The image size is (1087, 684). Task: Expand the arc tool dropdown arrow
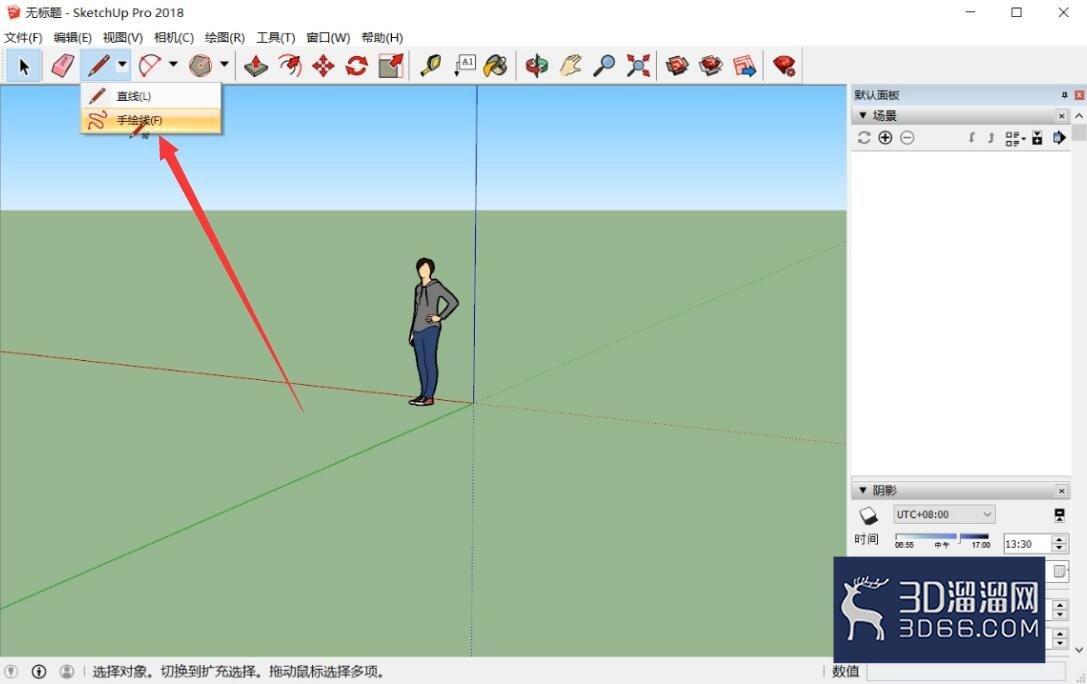coord(173,64)
